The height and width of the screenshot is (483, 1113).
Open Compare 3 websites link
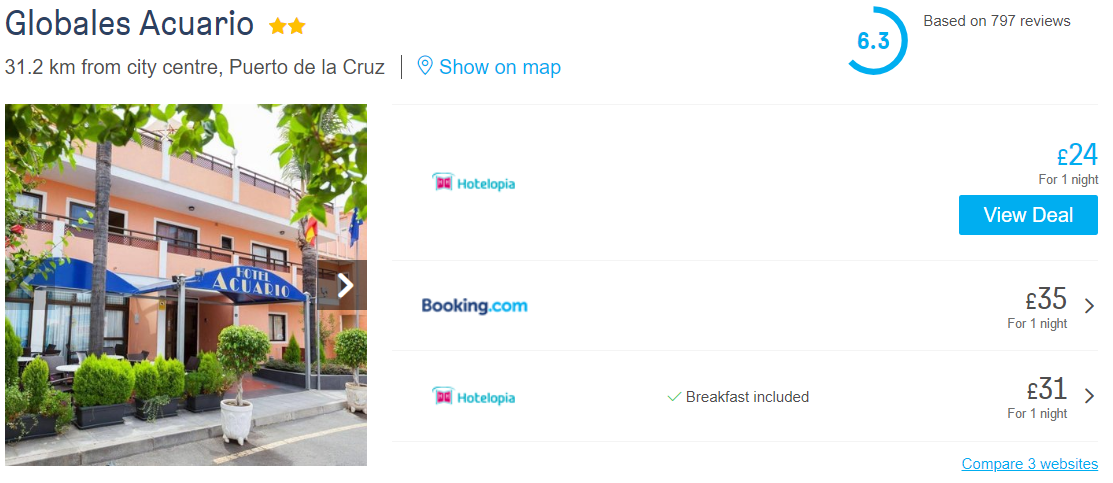tap(1029, 464)
